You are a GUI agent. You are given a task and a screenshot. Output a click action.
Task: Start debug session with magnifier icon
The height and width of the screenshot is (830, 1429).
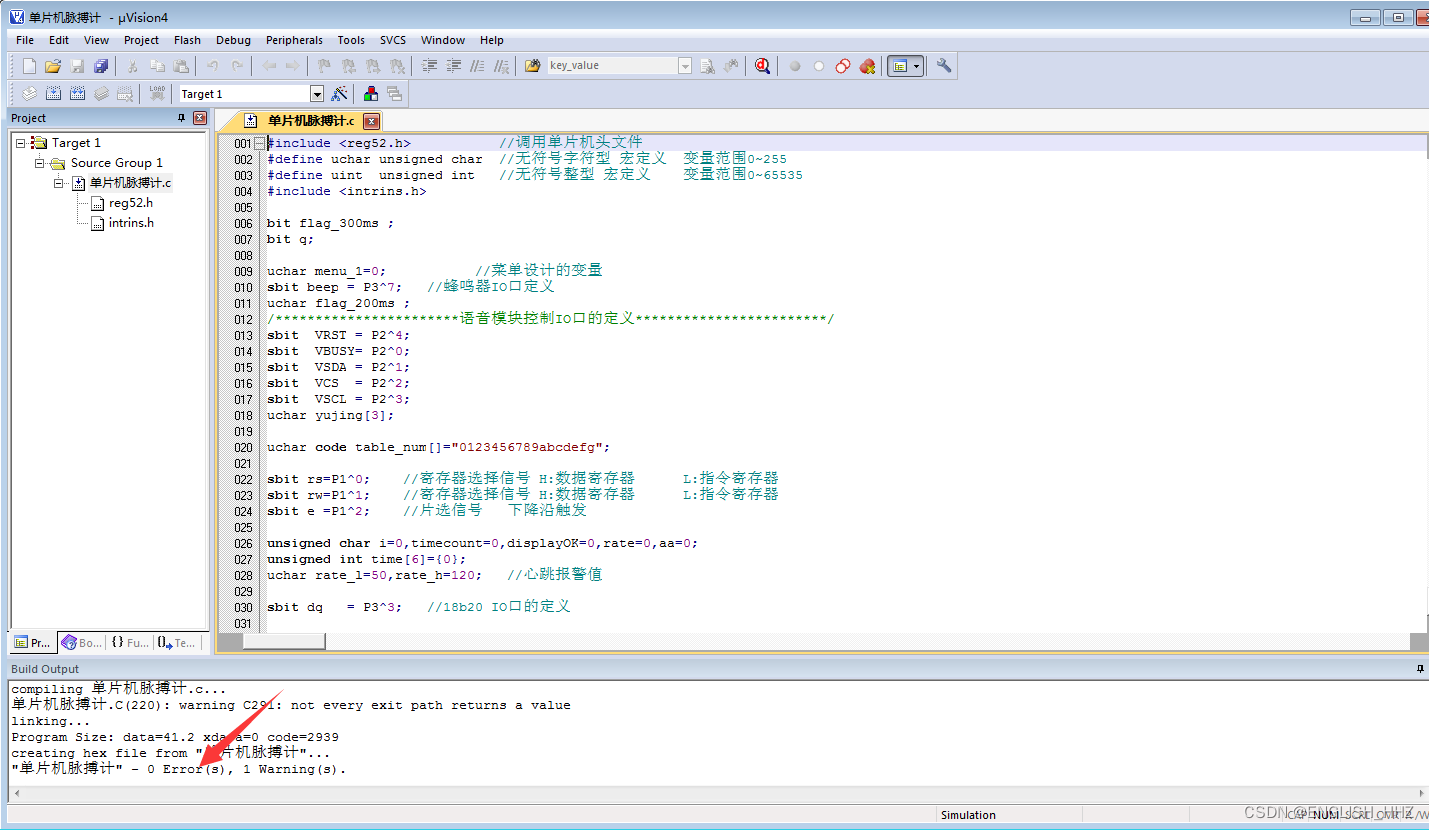(763, 66)
